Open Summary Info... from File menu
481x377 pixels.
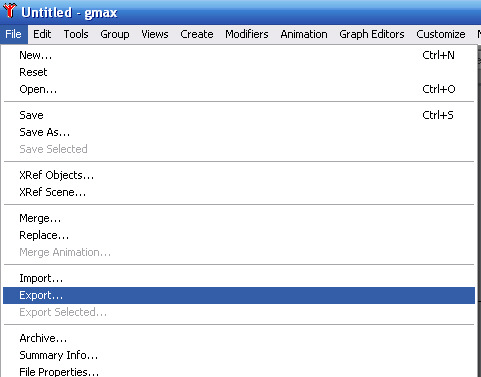click(x=239, y=355)
